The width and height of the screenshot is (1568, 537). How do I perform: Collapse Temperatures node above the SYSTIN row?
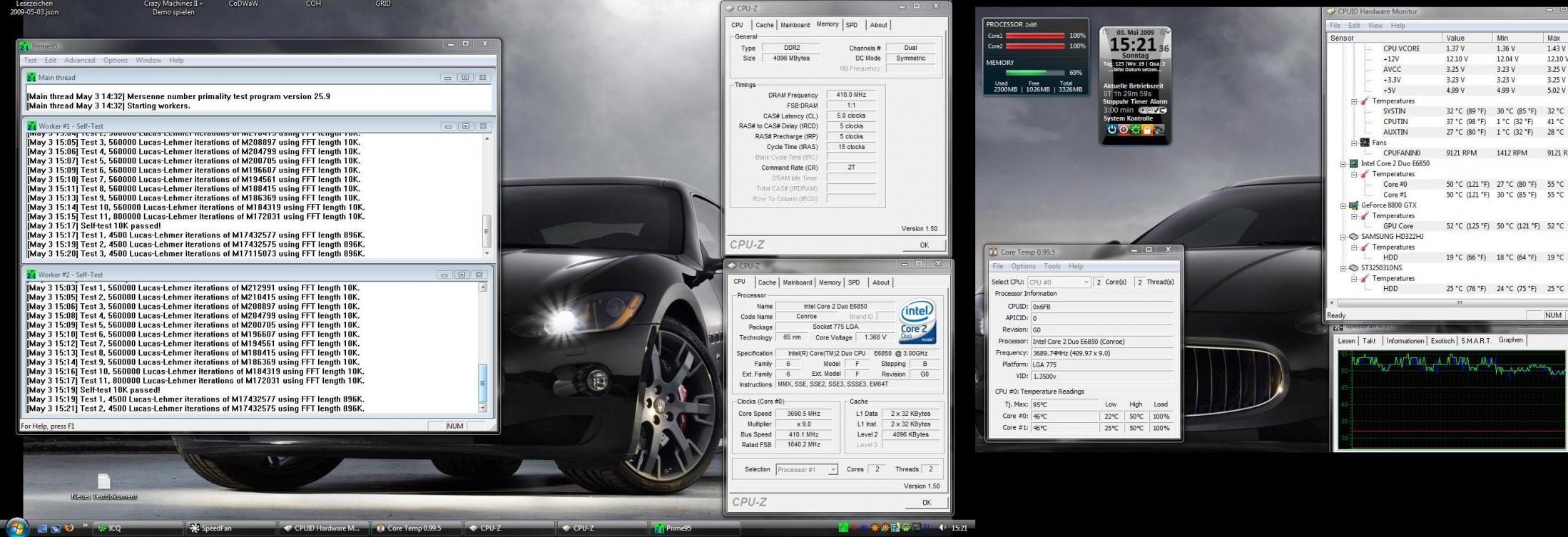(x=1354, y=101)
